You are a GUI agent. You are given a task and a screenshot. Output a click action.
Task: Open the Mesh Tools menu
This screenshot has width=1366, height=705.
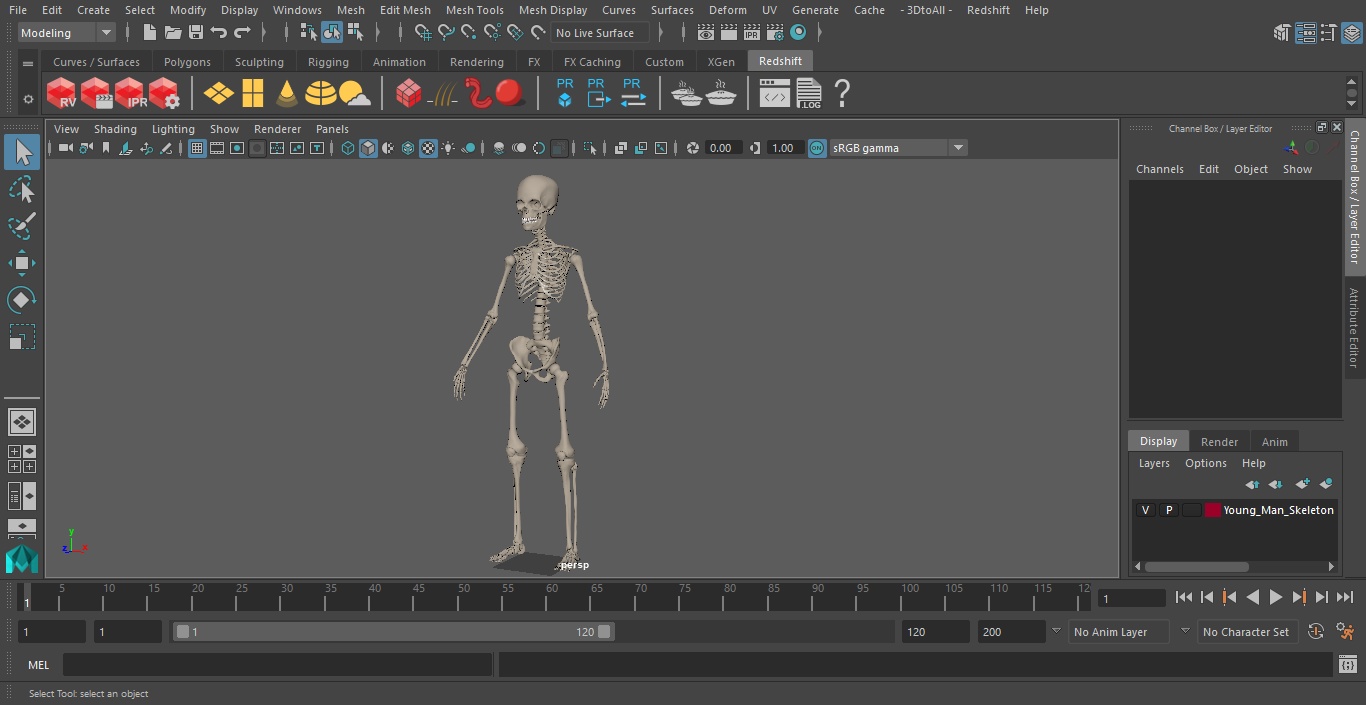[474, 10]
